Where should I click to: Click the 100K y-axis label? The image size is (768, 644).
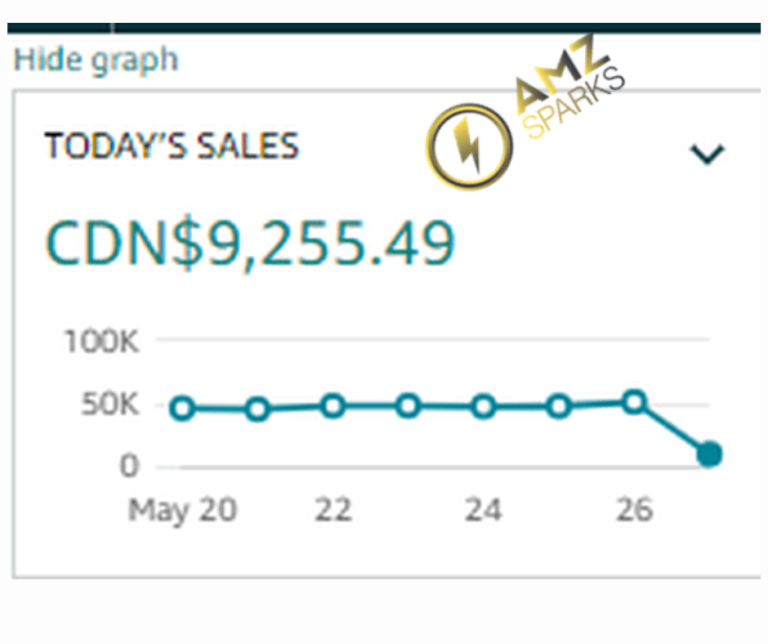coord(102,342)
